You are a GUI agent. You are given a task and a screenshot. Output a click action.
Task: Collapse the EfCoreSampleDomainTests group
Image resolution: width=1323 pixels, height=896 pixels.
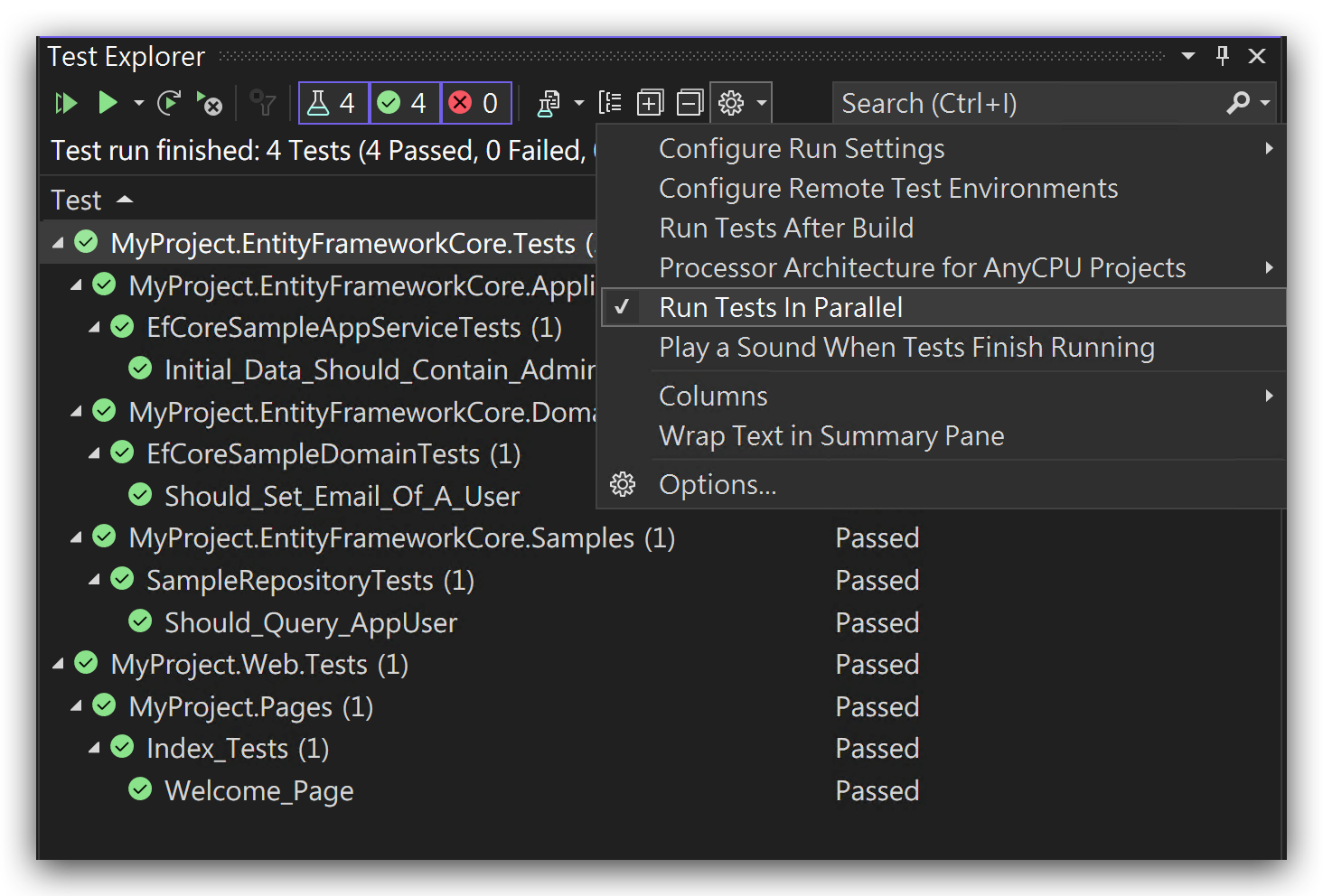(96, 453)
